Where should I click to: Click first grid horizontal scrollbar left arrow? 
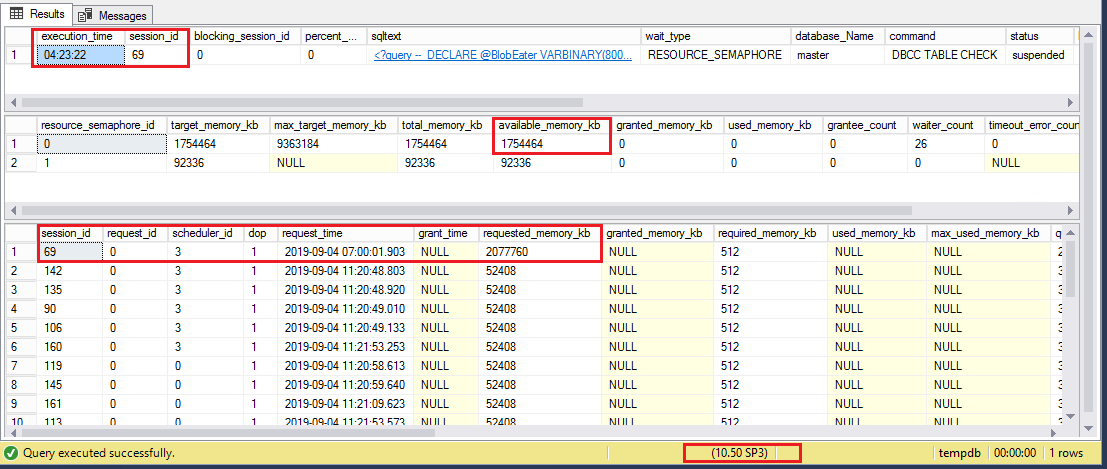tap(14, 102)
